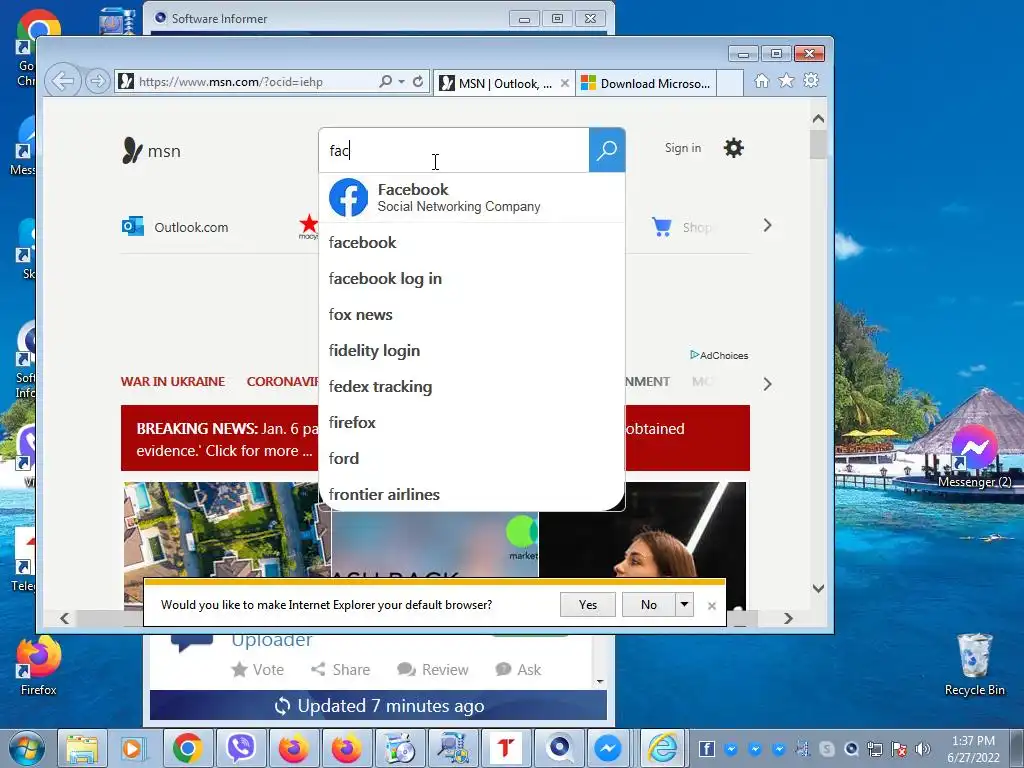Viewport: 1024px width, 768px height.
Task: Show more MSN shortcuts with right chevron
Action: [767, 226]
